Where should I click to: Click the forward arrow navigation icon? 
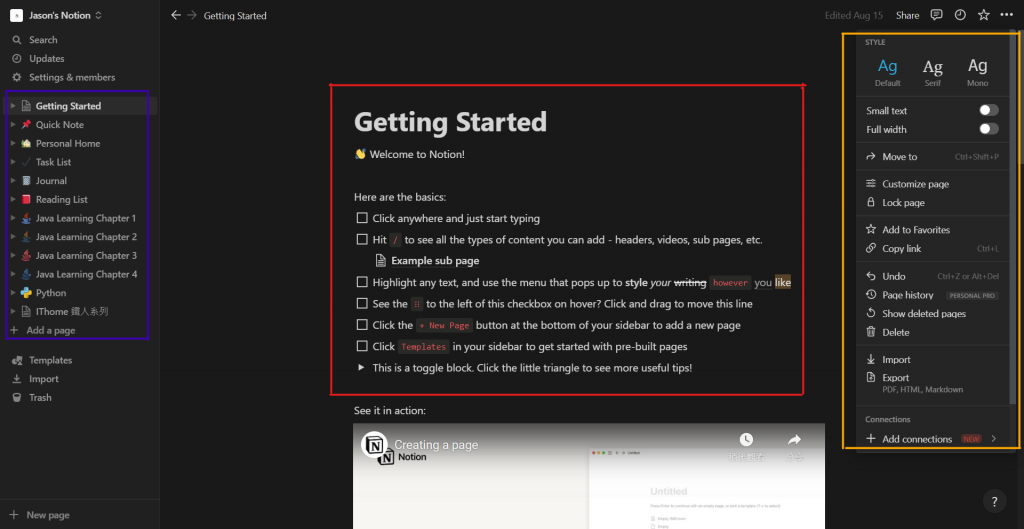(x=192, y=15)
